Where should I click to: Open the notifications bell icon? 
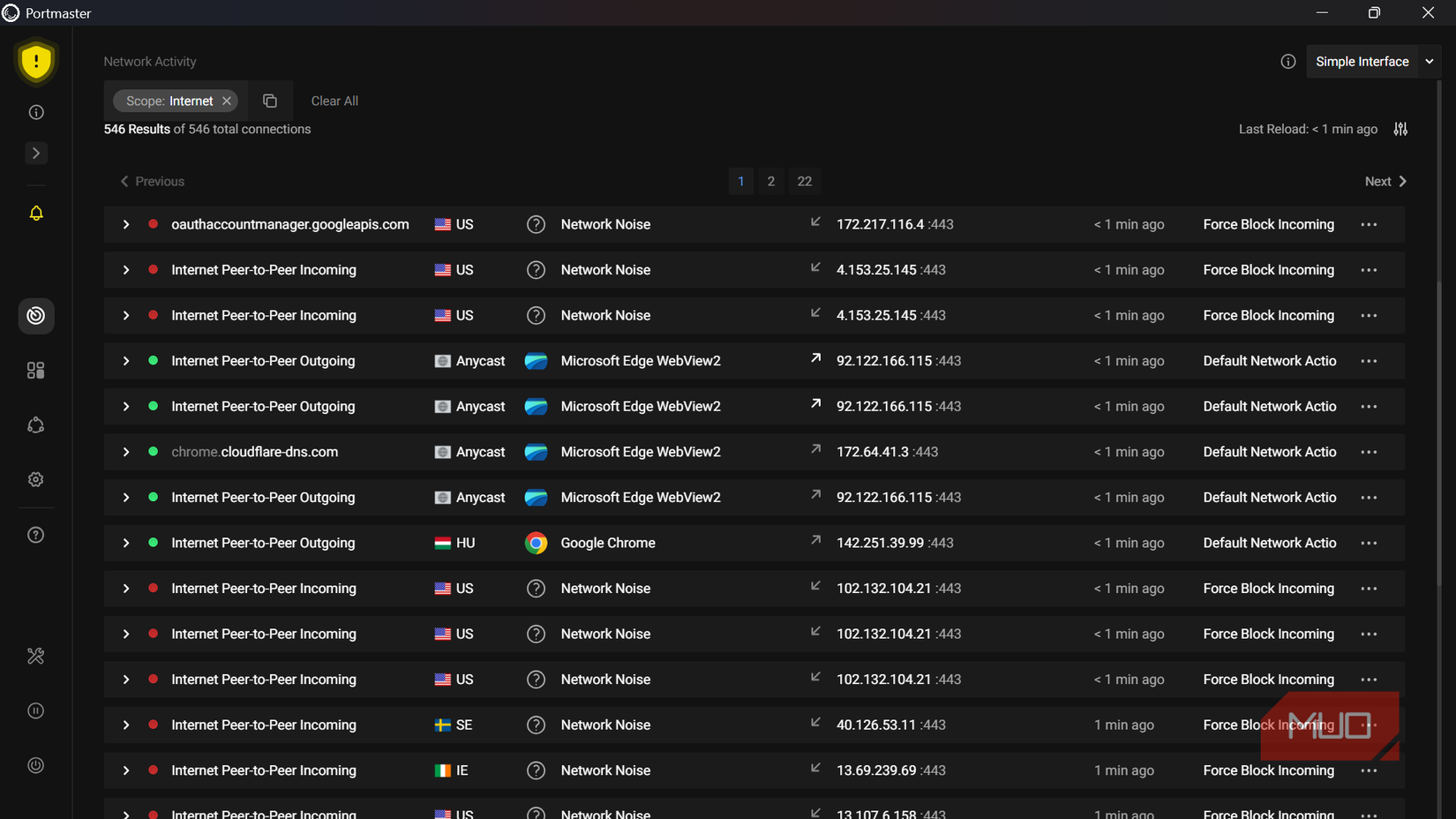[x=36, y=214]
